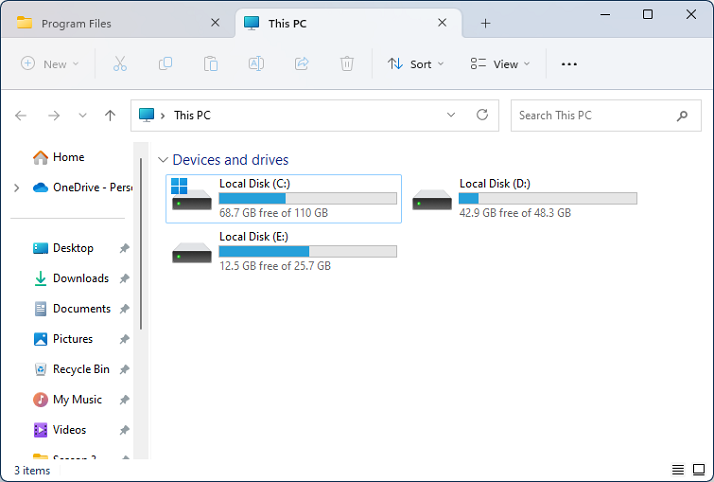Click the 42.9 GB free of 48.3 GB text
Image resolution: width=714 pixels, height=482 pixels.
click(x=515, y=213)
